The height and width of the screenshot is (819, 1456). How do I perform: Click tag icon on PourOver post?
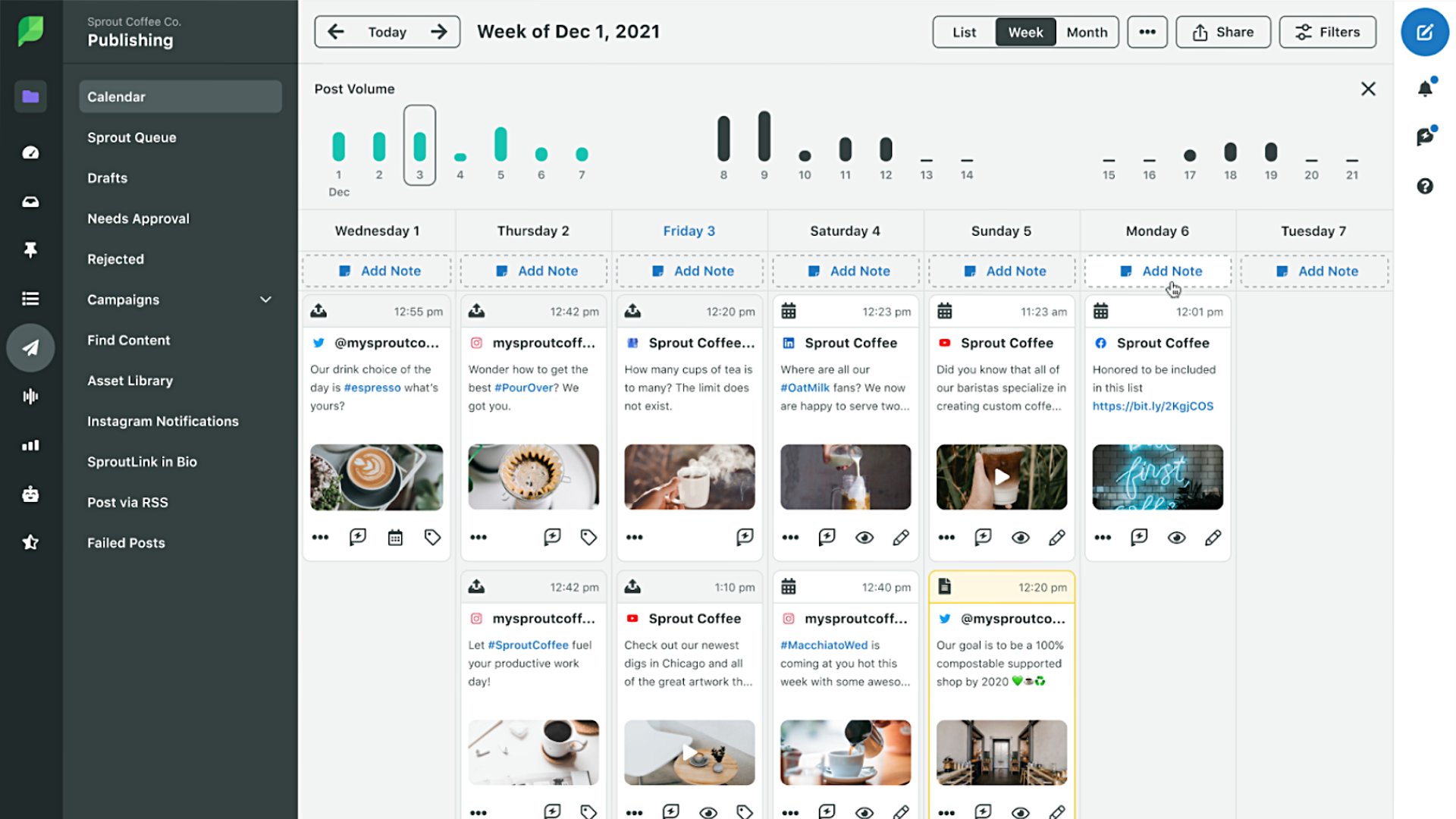point(588,537)
